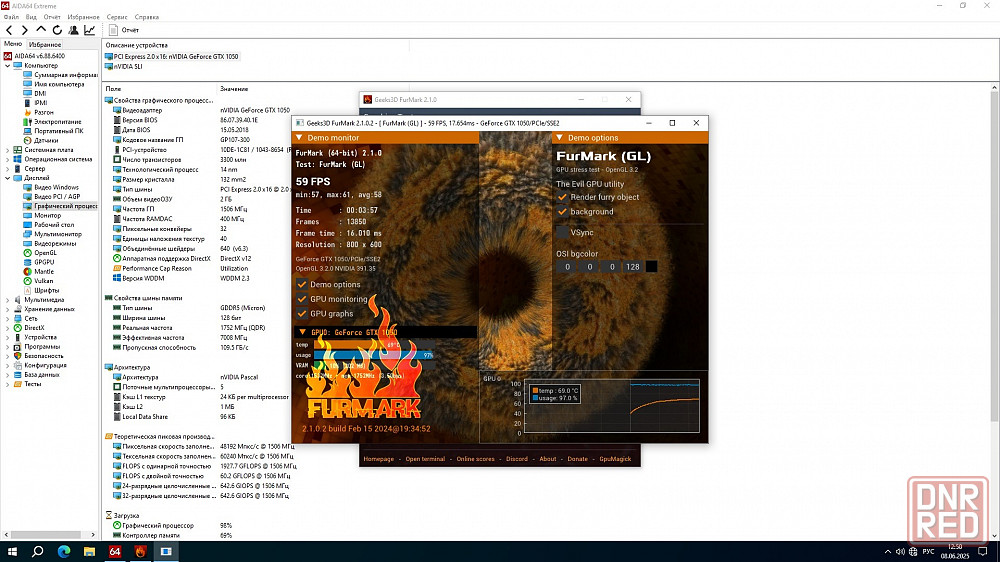Click the Forward navigation arrow in AIDA64 toolbar
This screenshot has height=562, width=1000.
25,30
